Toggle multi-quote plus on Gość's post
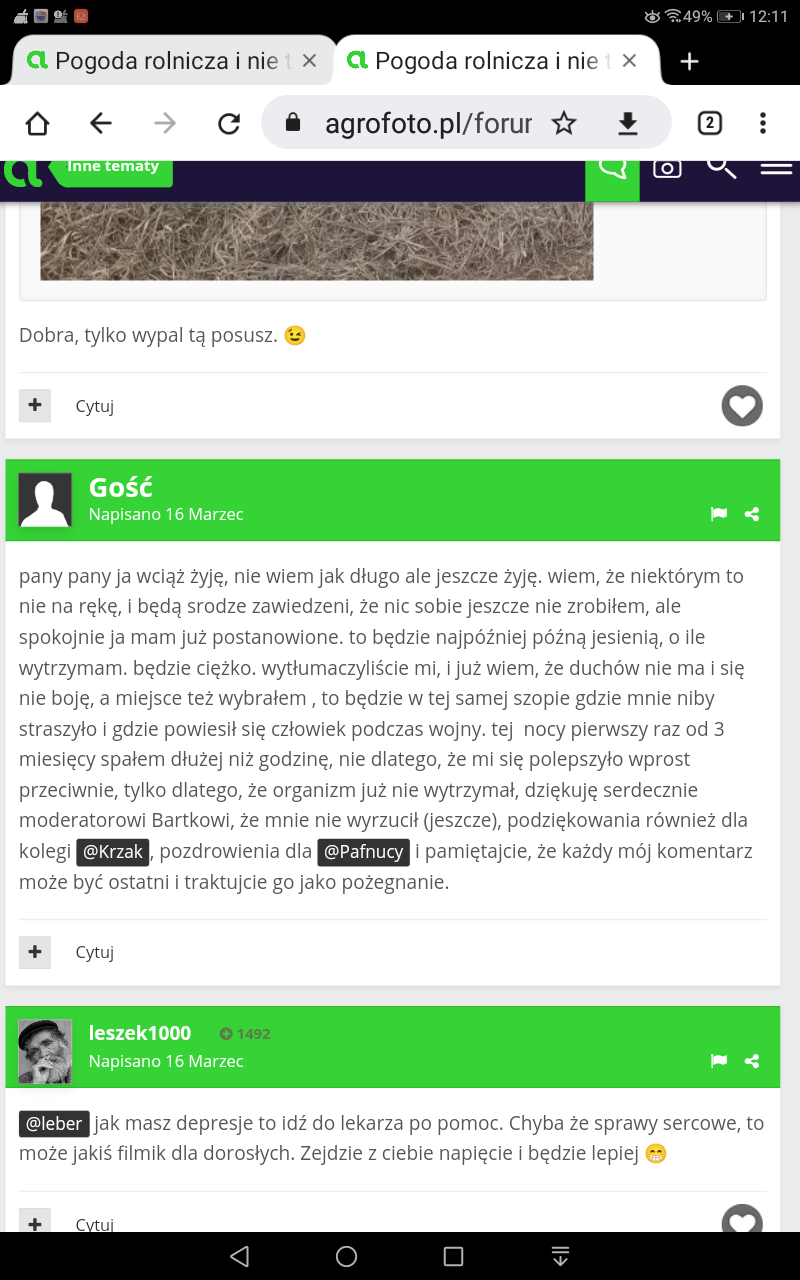Screen dimensions: 800x1280 (35, 952)
